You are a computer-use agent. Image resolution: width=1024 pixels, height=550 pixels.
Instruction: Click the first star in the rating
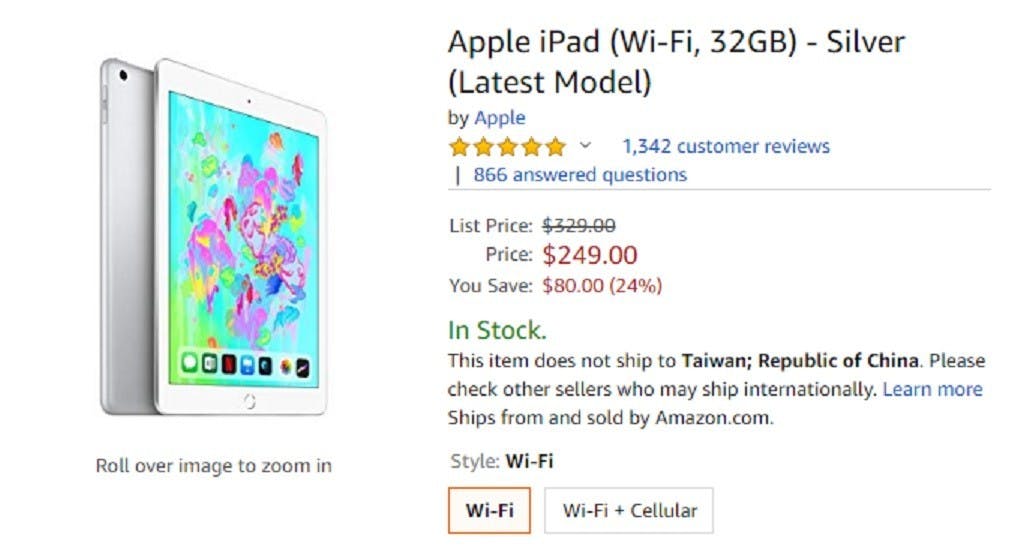460,147
